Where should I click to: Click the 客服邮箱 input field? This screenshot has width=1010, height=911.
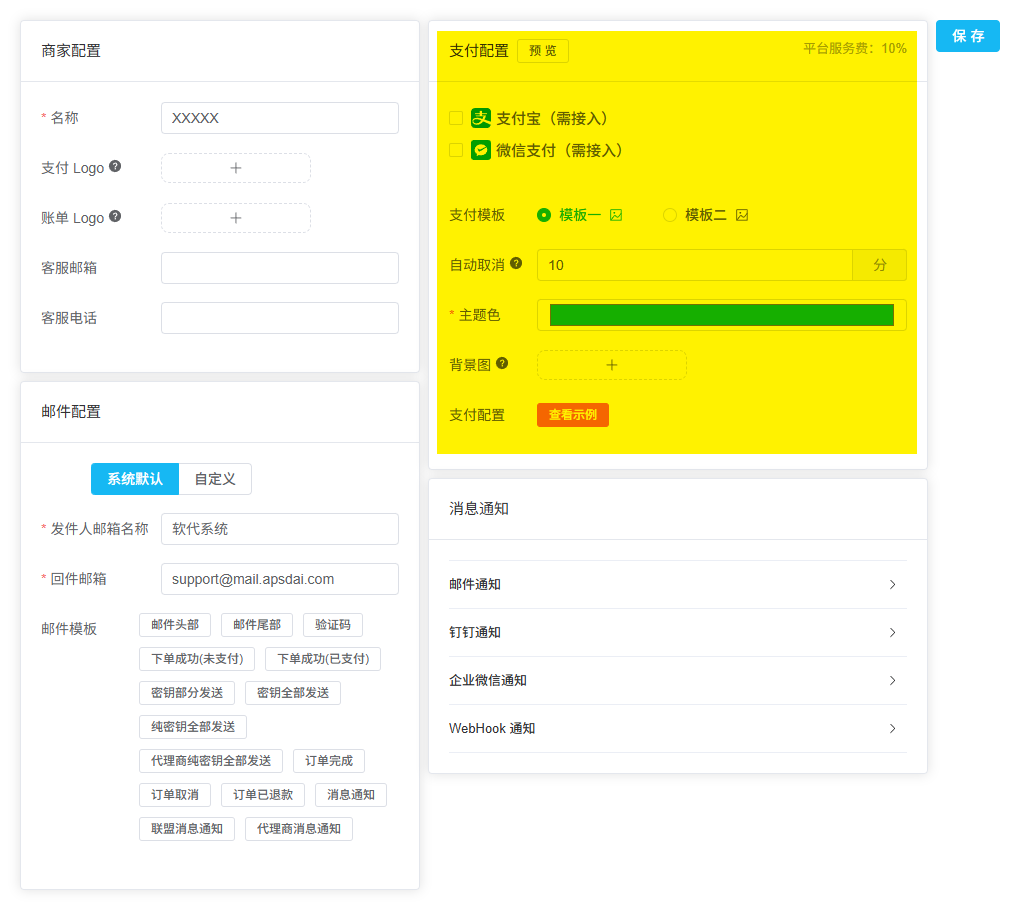point(279,268)
